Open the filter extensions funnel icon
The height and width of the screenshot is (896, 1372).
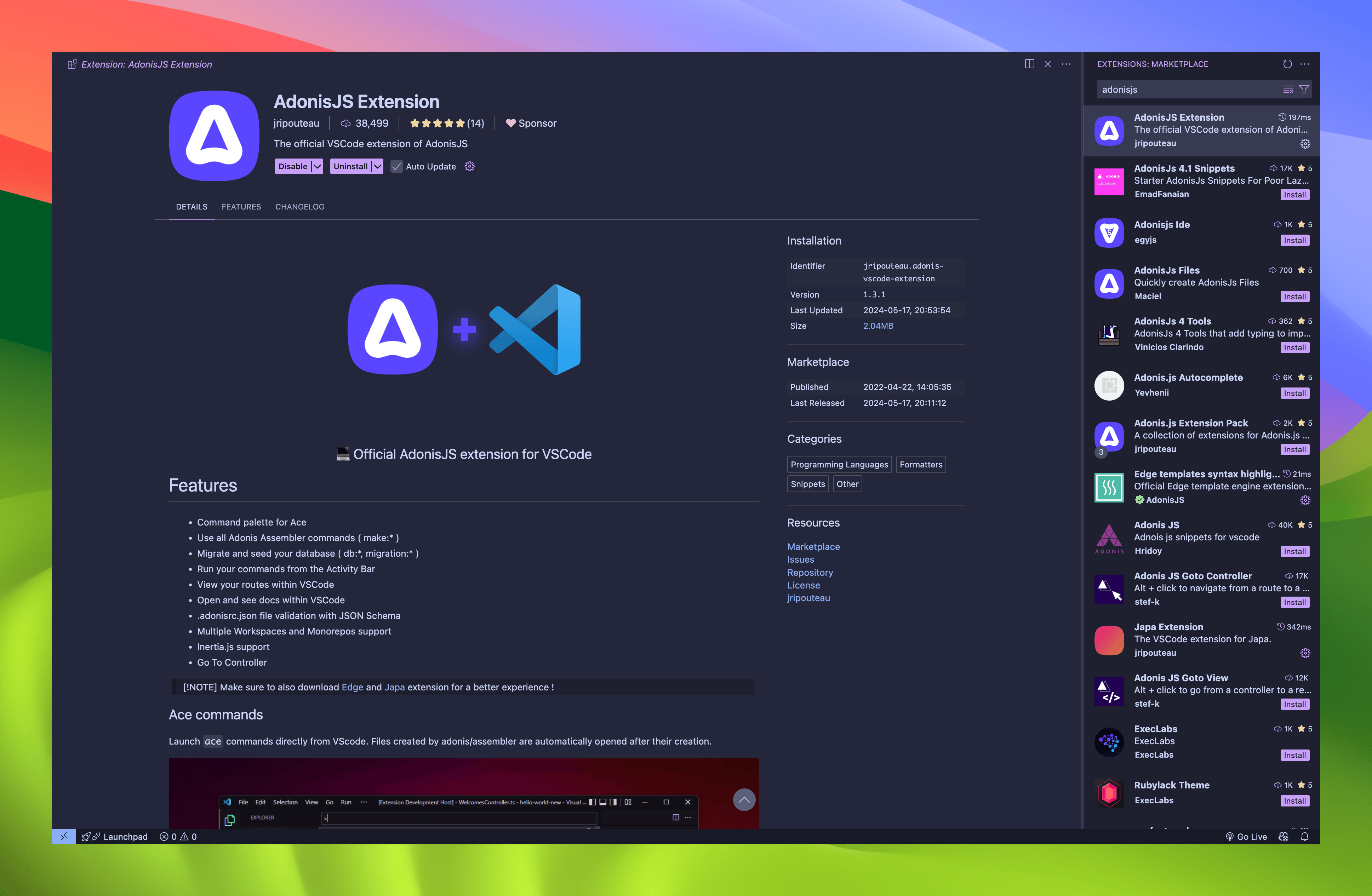[1304, 89]
